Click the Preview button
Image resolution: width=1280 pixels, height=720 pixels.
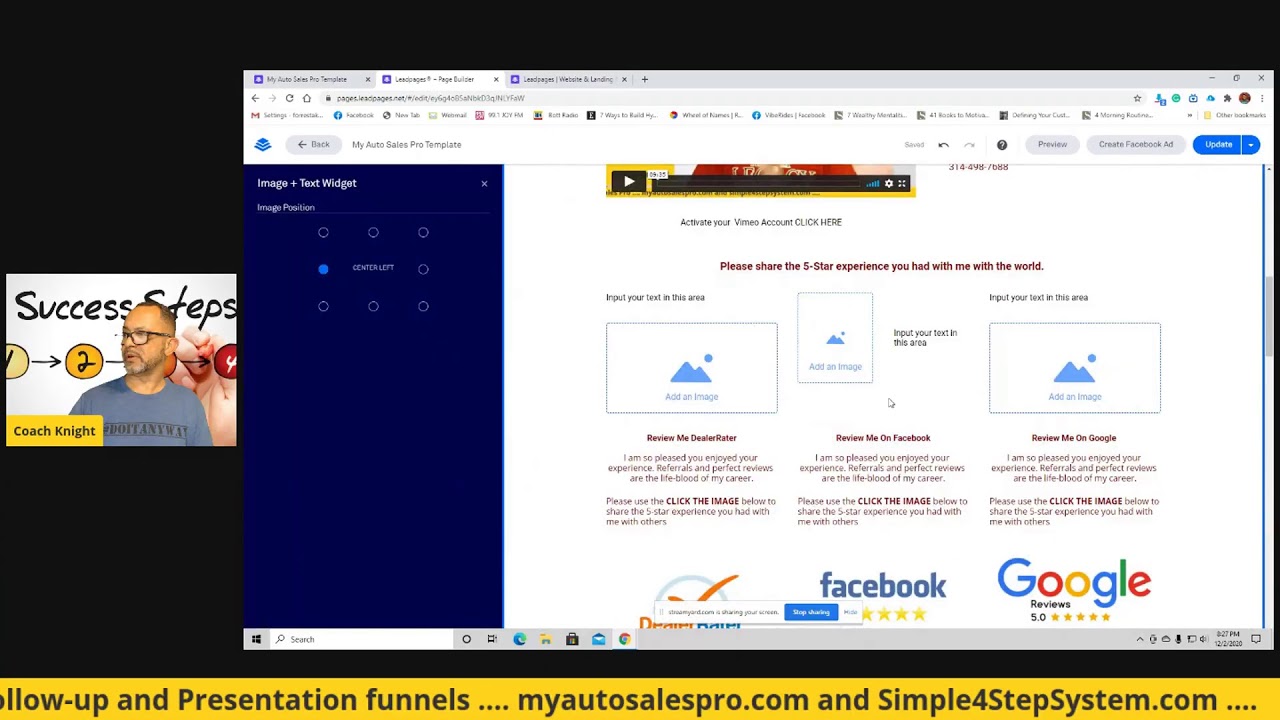click(1052, 144)
